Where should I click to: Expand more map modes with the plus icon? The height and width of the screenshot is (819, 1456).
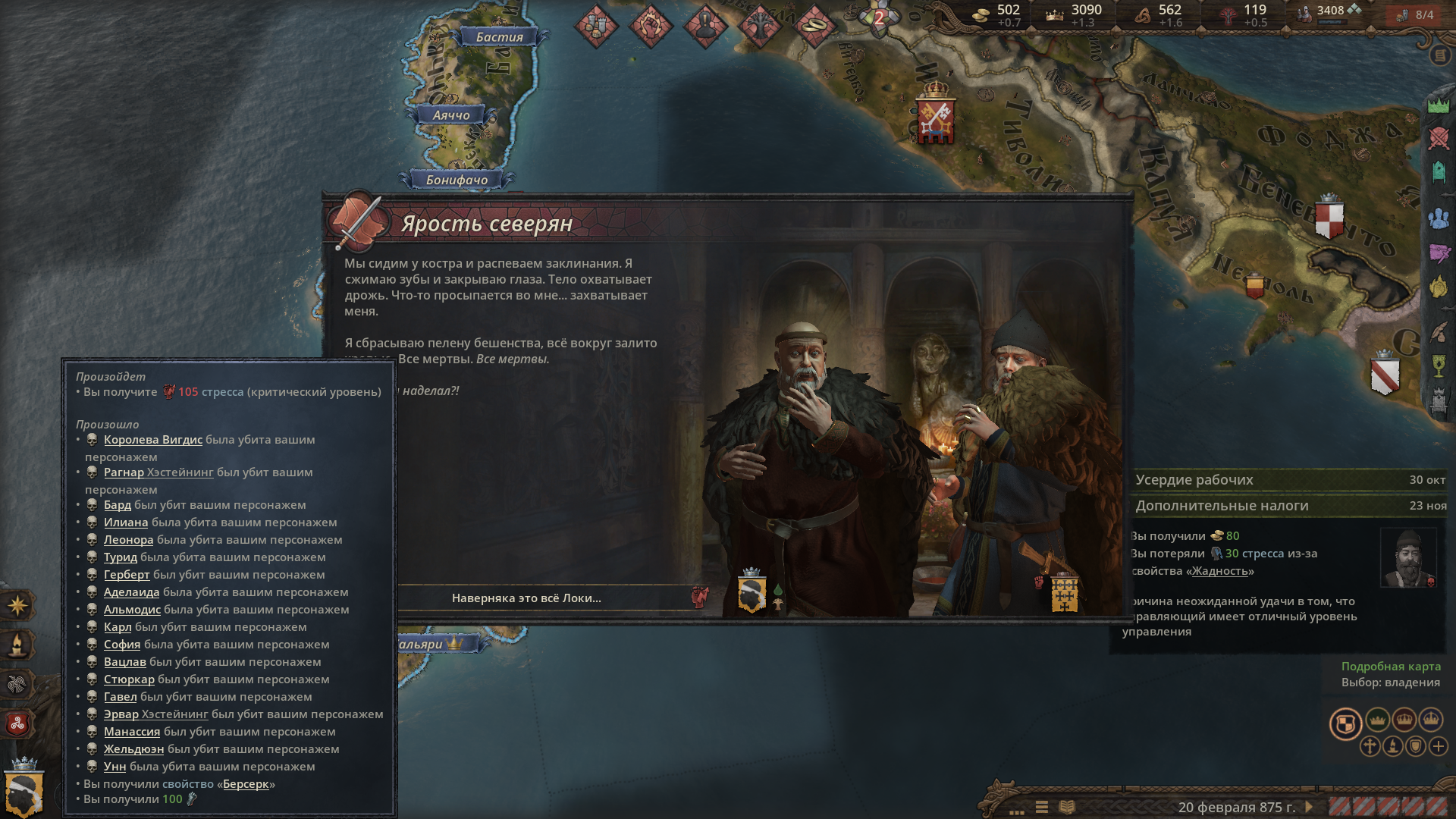tap(1439, 746)
